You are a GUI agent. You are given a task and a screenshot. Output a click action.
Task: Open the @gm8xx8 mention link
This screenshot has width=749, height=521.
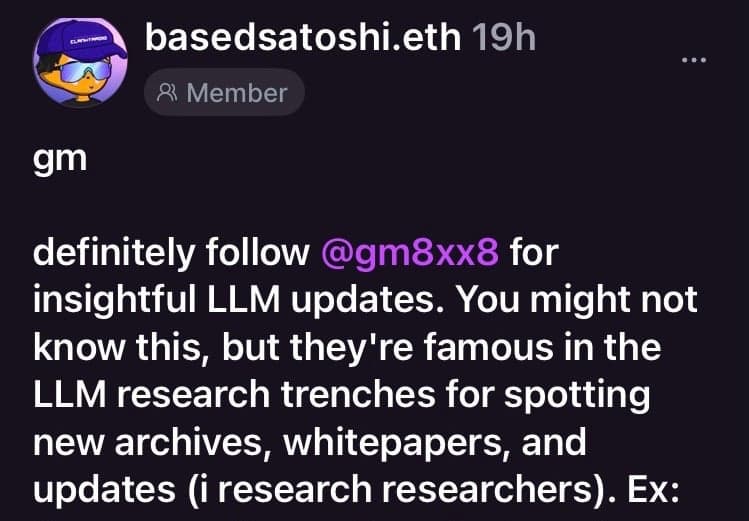409,254
